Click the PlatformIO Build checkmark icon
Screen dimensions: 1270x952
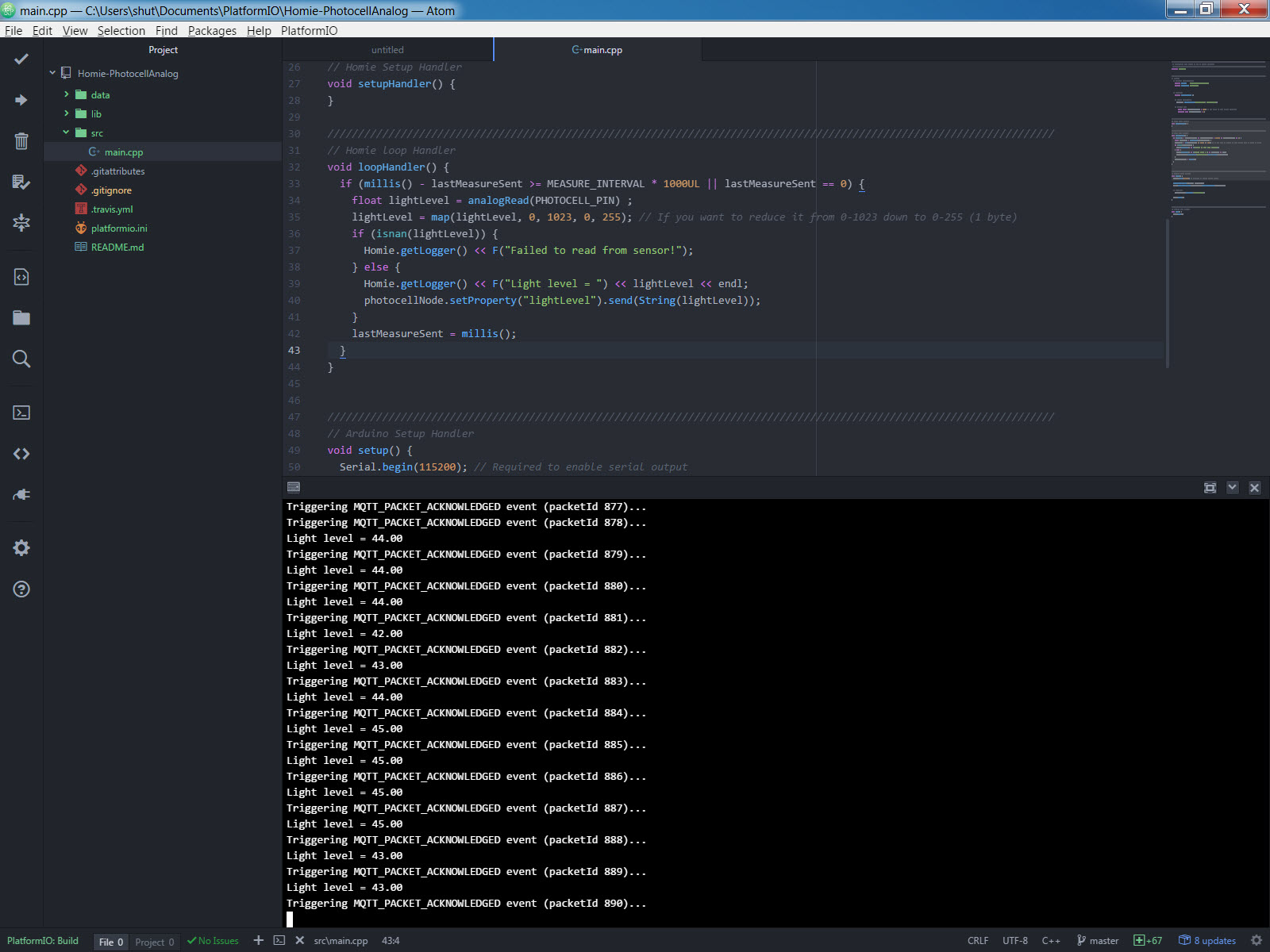tap(21, 59)
